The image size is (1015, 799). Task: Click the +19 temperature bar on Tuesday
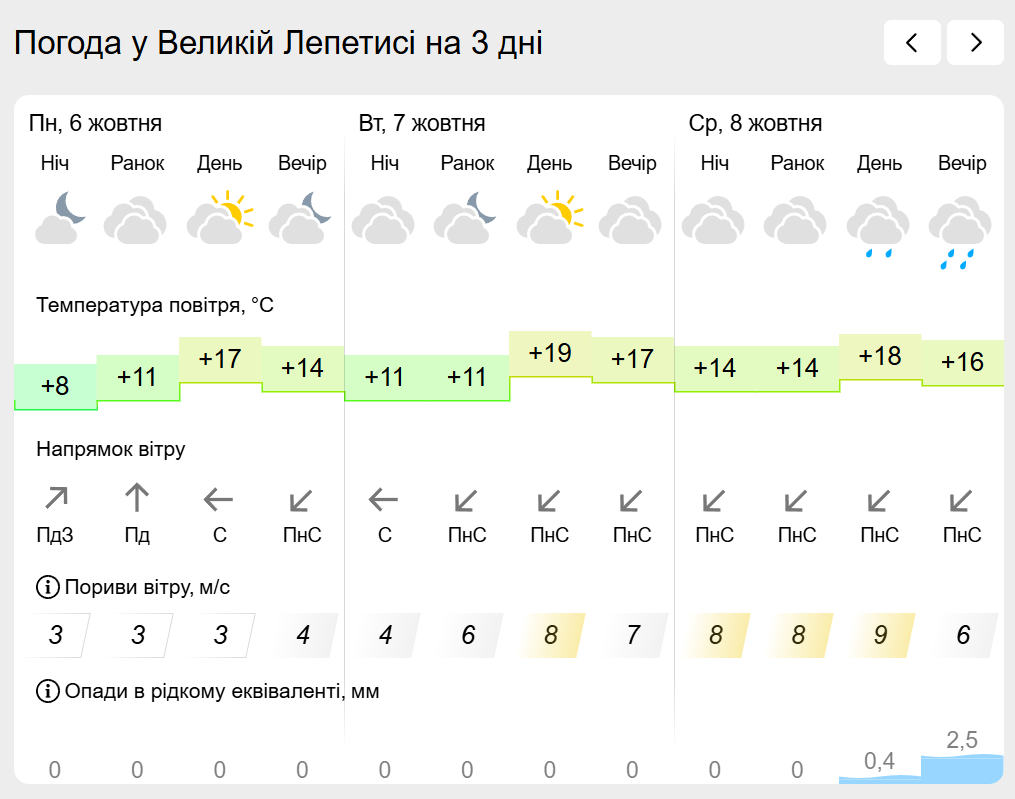[x=550, y=354]
